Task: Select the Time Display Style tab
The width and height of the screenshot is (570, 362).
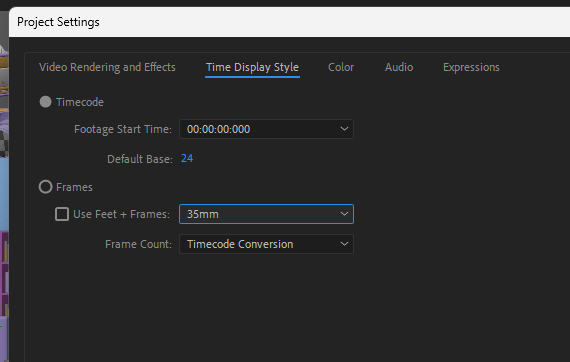Action: pos(252,67)
